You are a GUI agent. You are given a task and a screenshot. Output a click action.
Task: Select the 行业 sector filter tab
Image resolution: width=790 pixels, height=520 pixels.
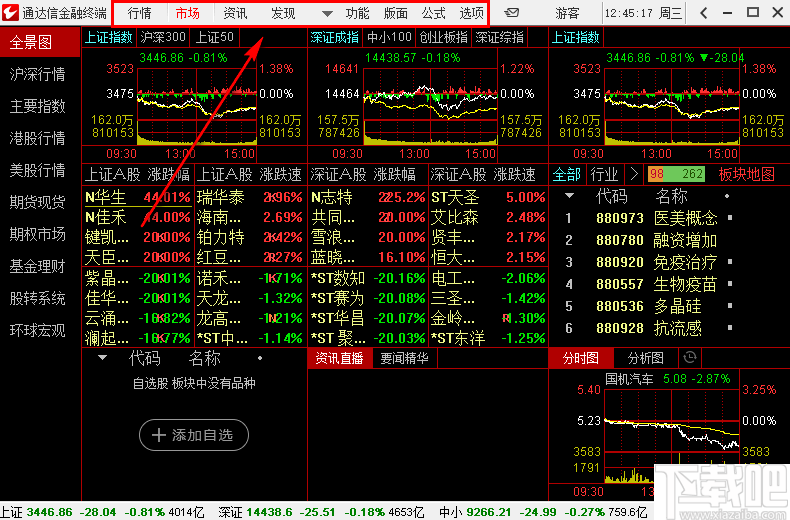pyautogui.click(x=604, y=174)
